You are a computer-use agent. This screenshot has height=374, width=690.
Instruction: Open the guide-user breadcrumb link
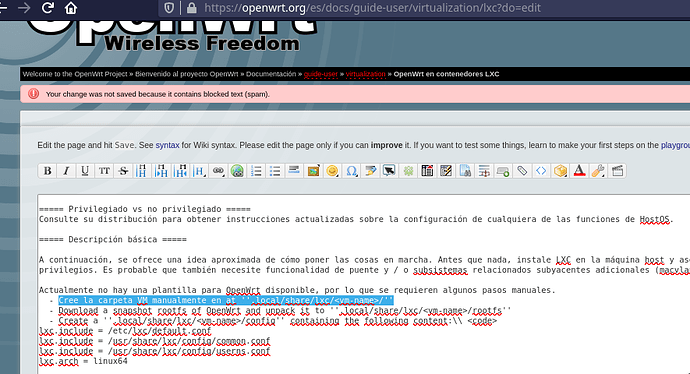[320, 74]
